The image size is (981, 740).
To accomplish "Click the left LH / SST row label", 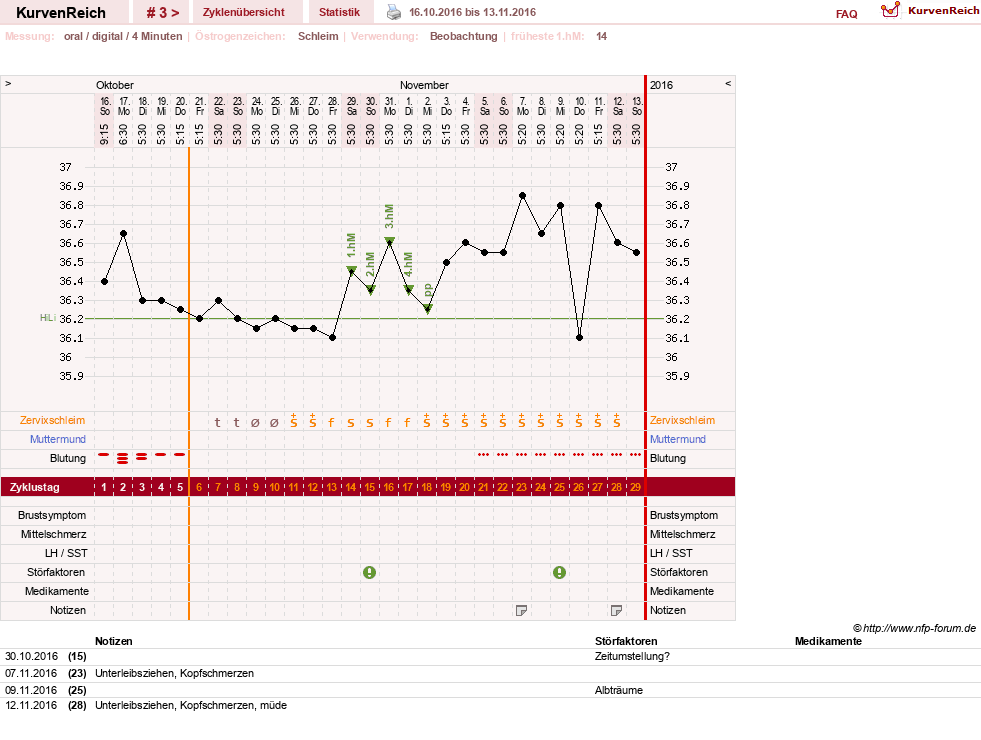I will click(66, 553).
